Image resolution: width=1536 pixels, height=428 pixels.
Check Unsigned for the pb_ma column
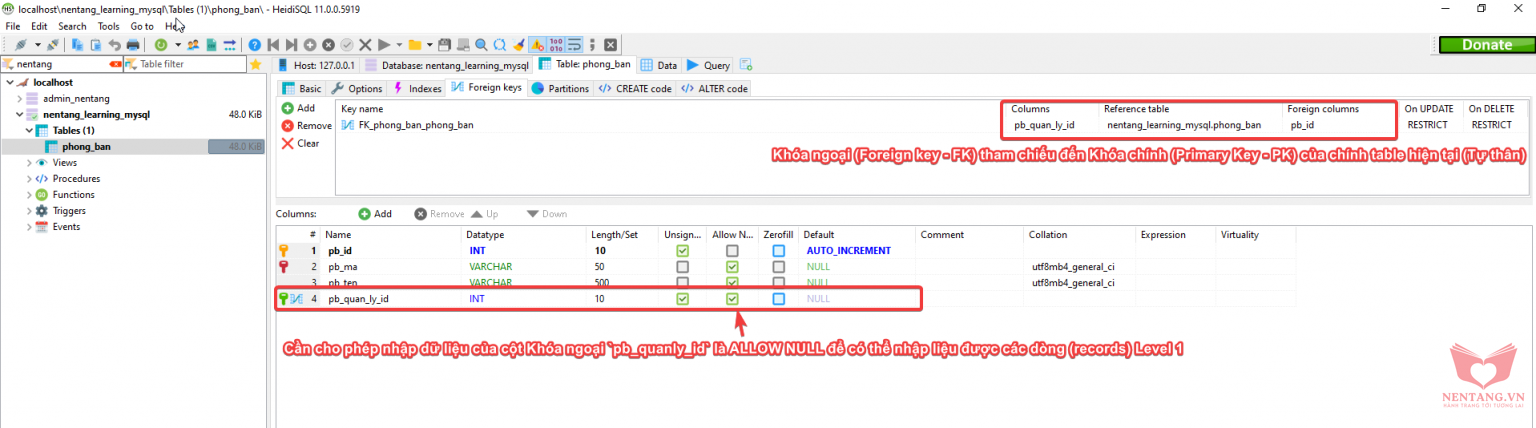pyautogui.click(x=682, y=267)
